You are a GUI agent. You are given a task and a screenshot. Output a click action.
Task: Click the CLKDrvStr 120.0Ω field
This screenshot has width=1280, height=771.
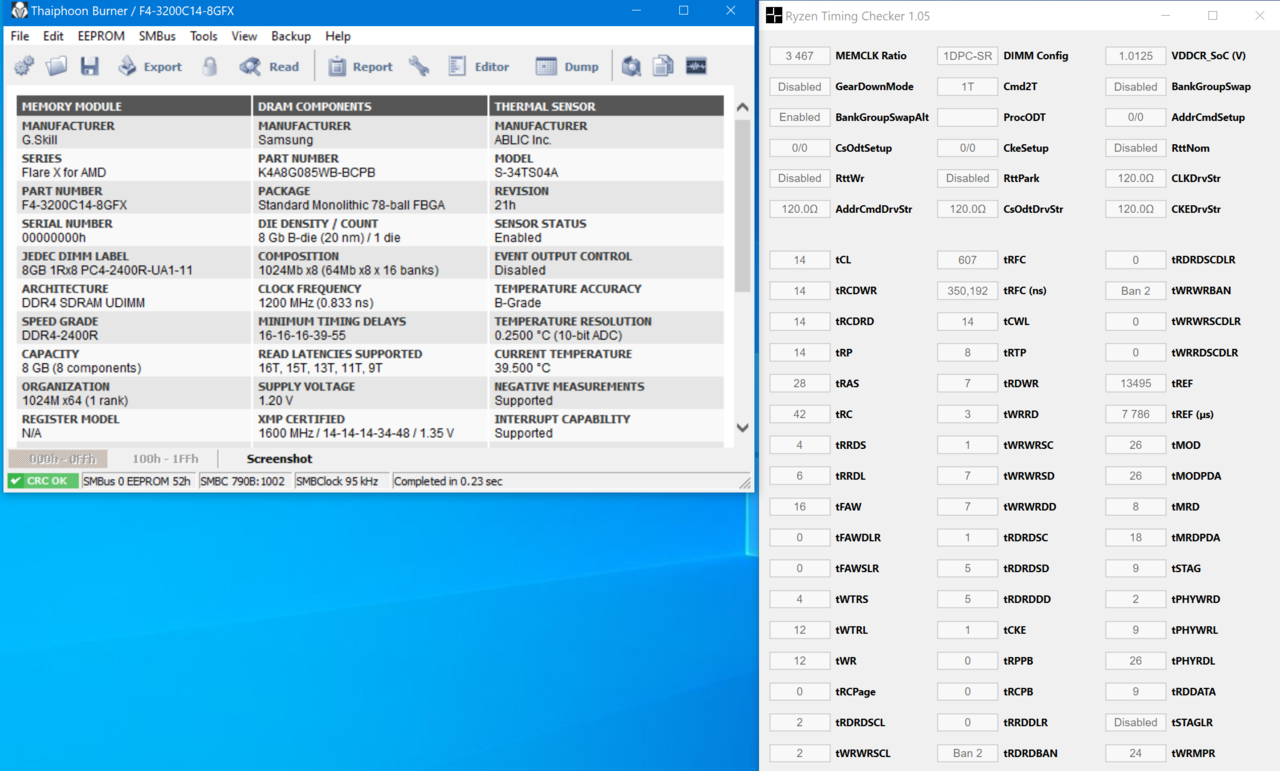pos(1136,178)
